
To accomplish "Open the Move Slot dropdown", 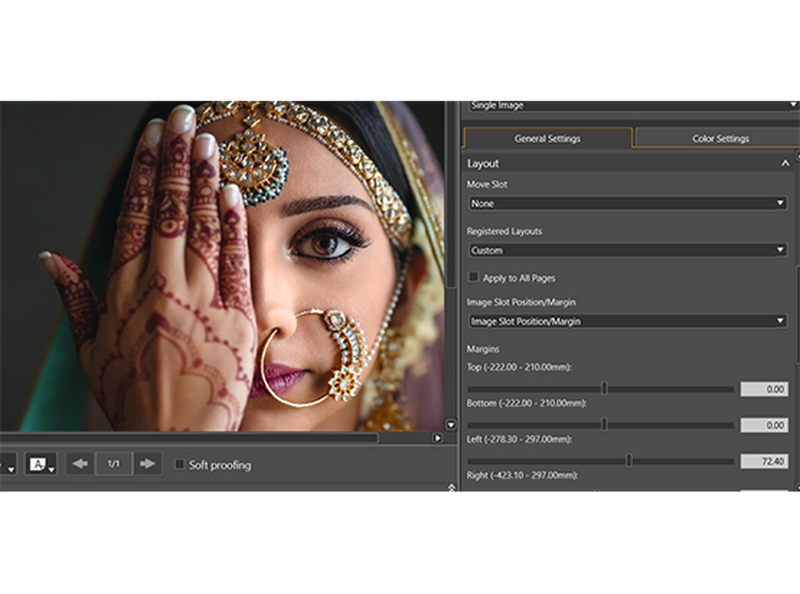I will coord(627,203).
